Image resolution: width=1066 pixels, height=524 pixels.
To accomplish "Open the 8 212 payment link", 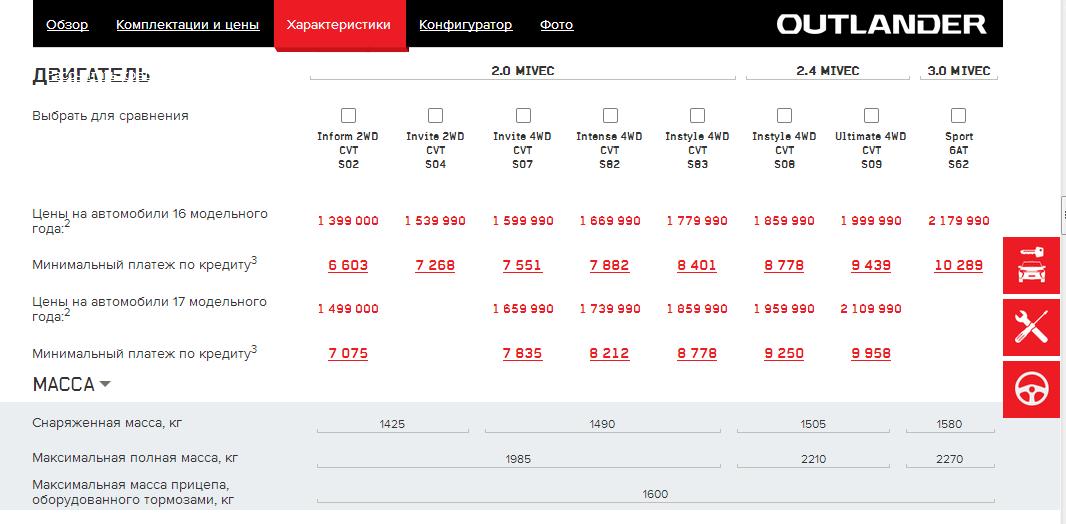I will tap(609, 353).
